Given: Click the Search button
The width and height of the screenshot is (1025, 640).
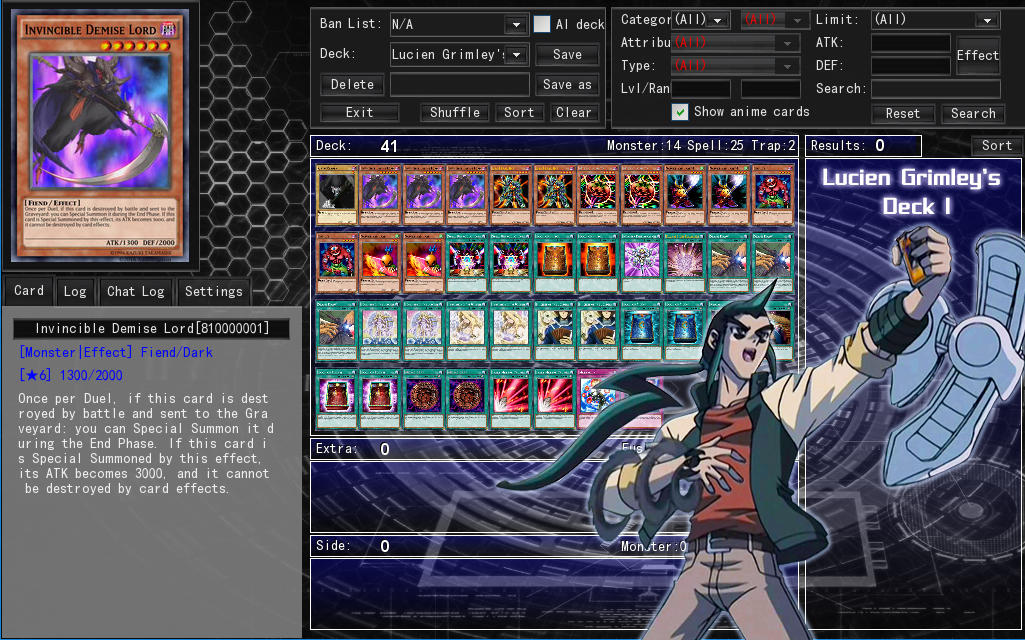Looking at the screenshot, I should tap(973, 114).
